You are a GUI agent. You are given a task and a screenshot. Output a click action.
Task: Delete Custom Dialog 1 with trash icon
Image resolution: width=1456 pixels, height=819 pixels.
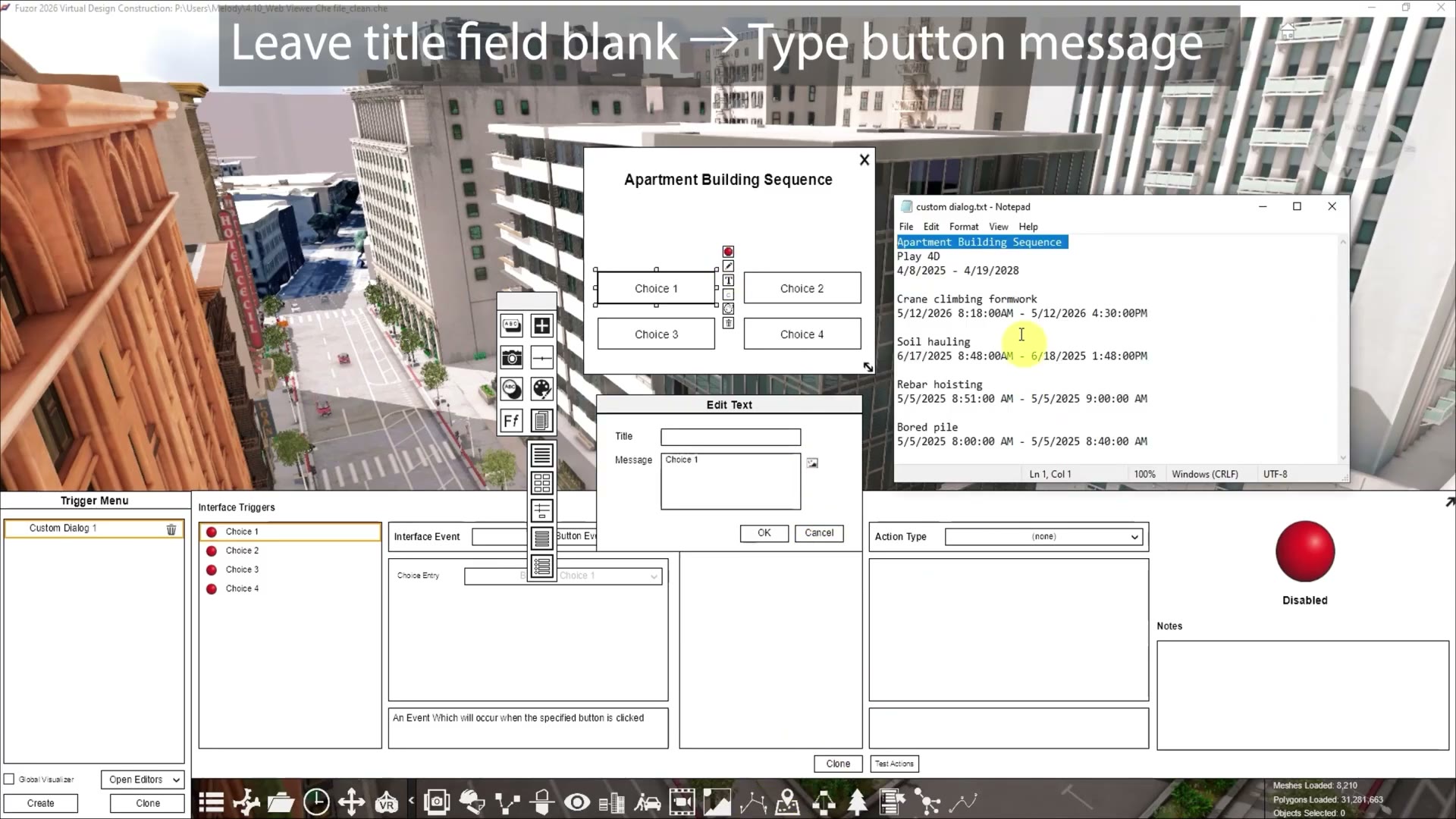(171, 529)
